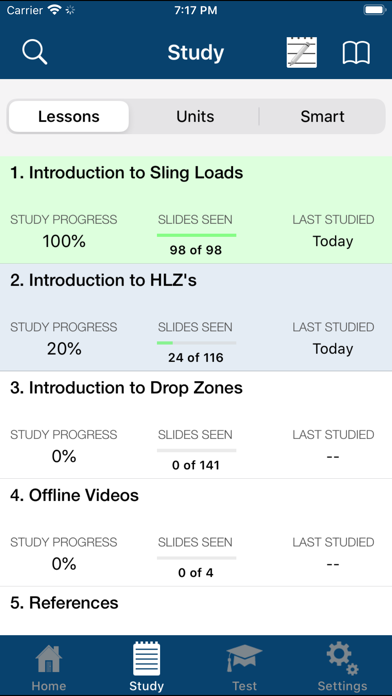Image resolution: width=392 pixels, height=696 pixels.
Task: Switch to the Units segment
Action: tap(195, 116)
